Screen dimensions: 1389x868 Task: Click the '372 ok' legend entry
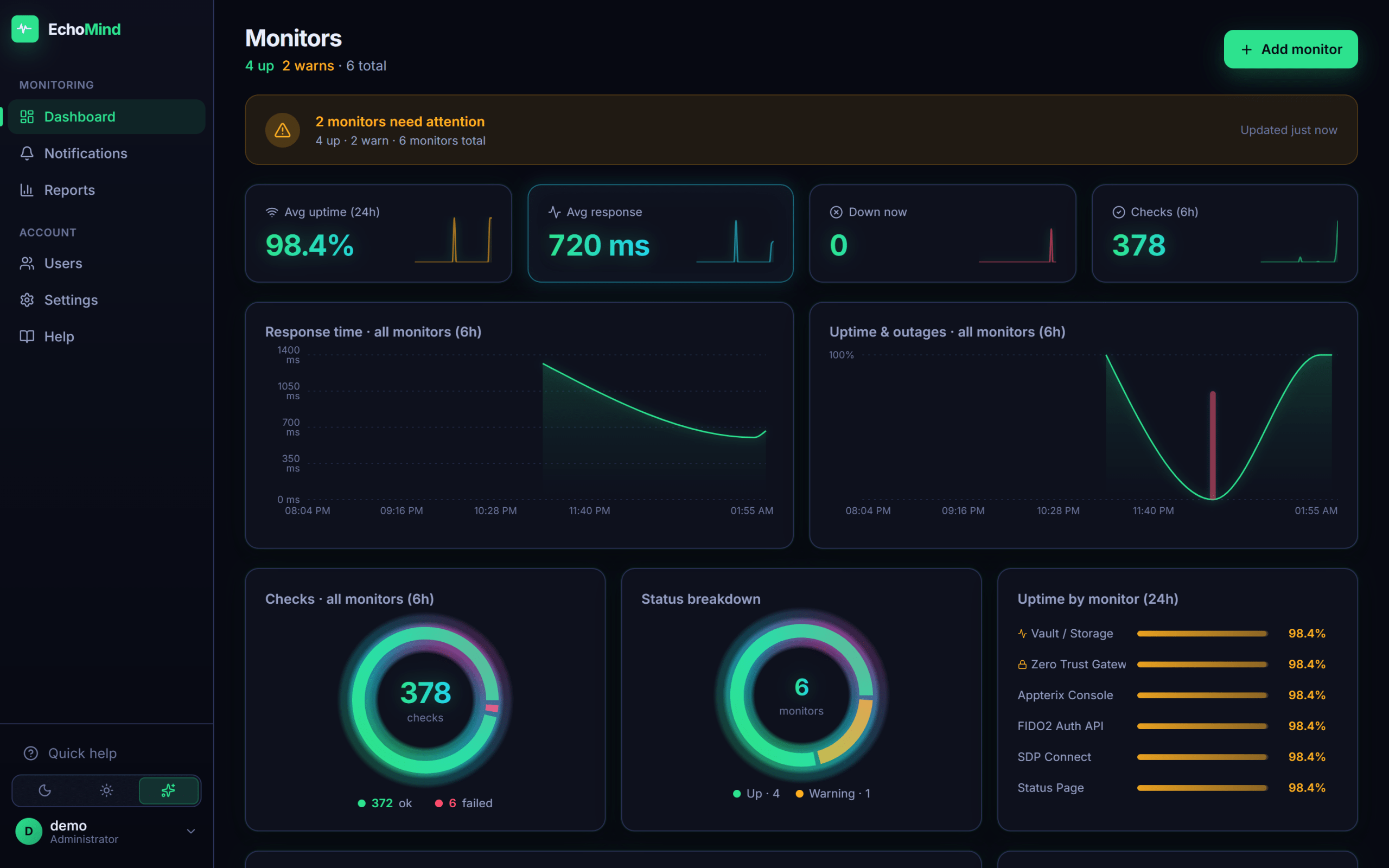pos(385,802)
